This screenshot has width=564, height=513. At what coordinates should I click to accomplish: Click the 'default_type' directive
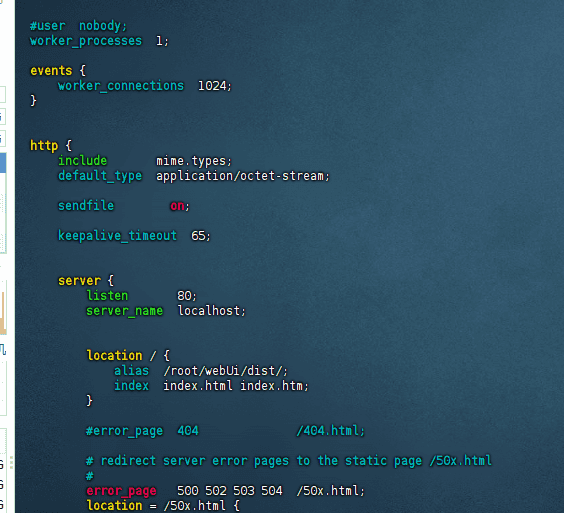[x=100, y=176]
